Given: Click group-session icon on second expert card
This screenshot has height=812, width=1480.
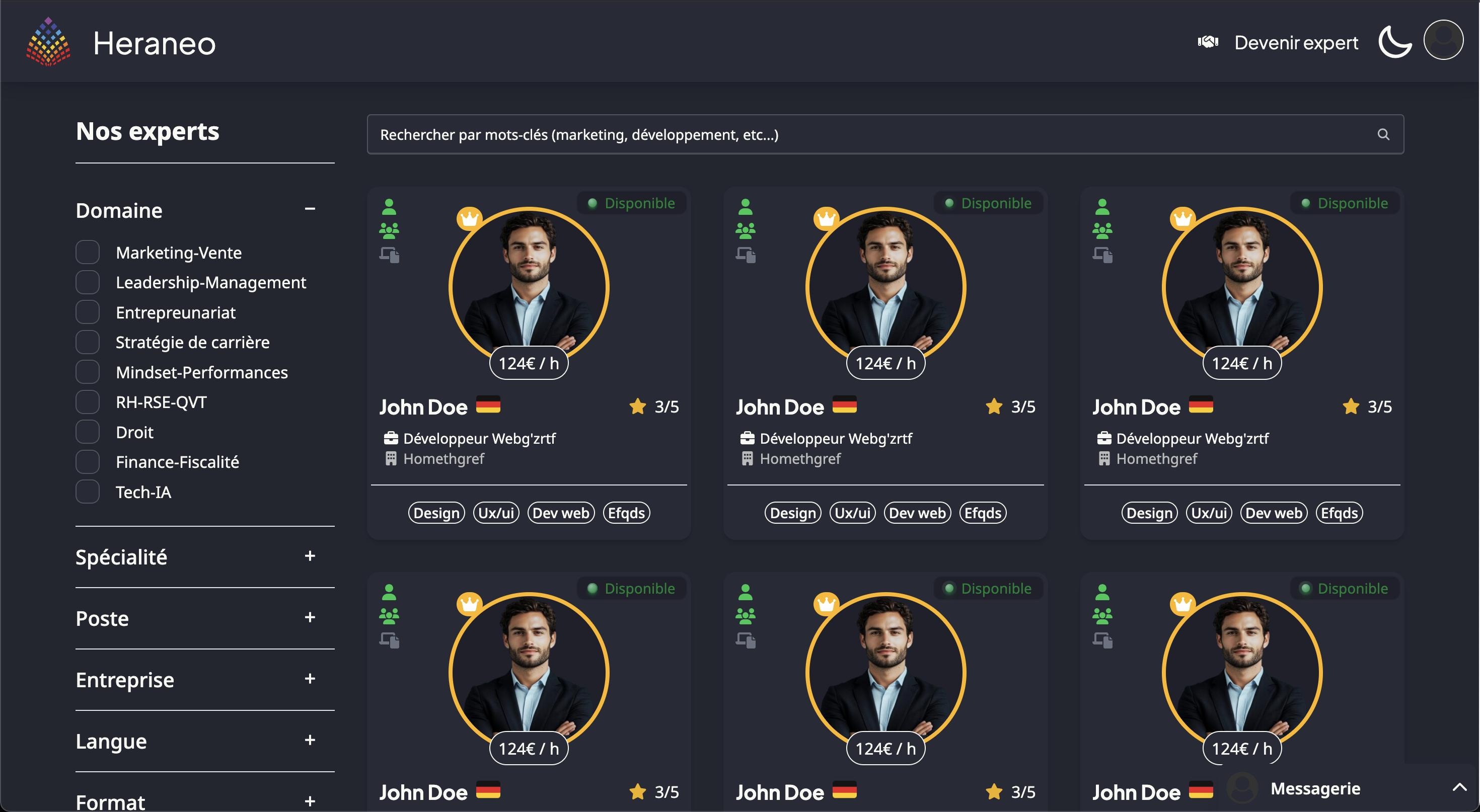Looking at the screenshot, I should tap(746, 231).
